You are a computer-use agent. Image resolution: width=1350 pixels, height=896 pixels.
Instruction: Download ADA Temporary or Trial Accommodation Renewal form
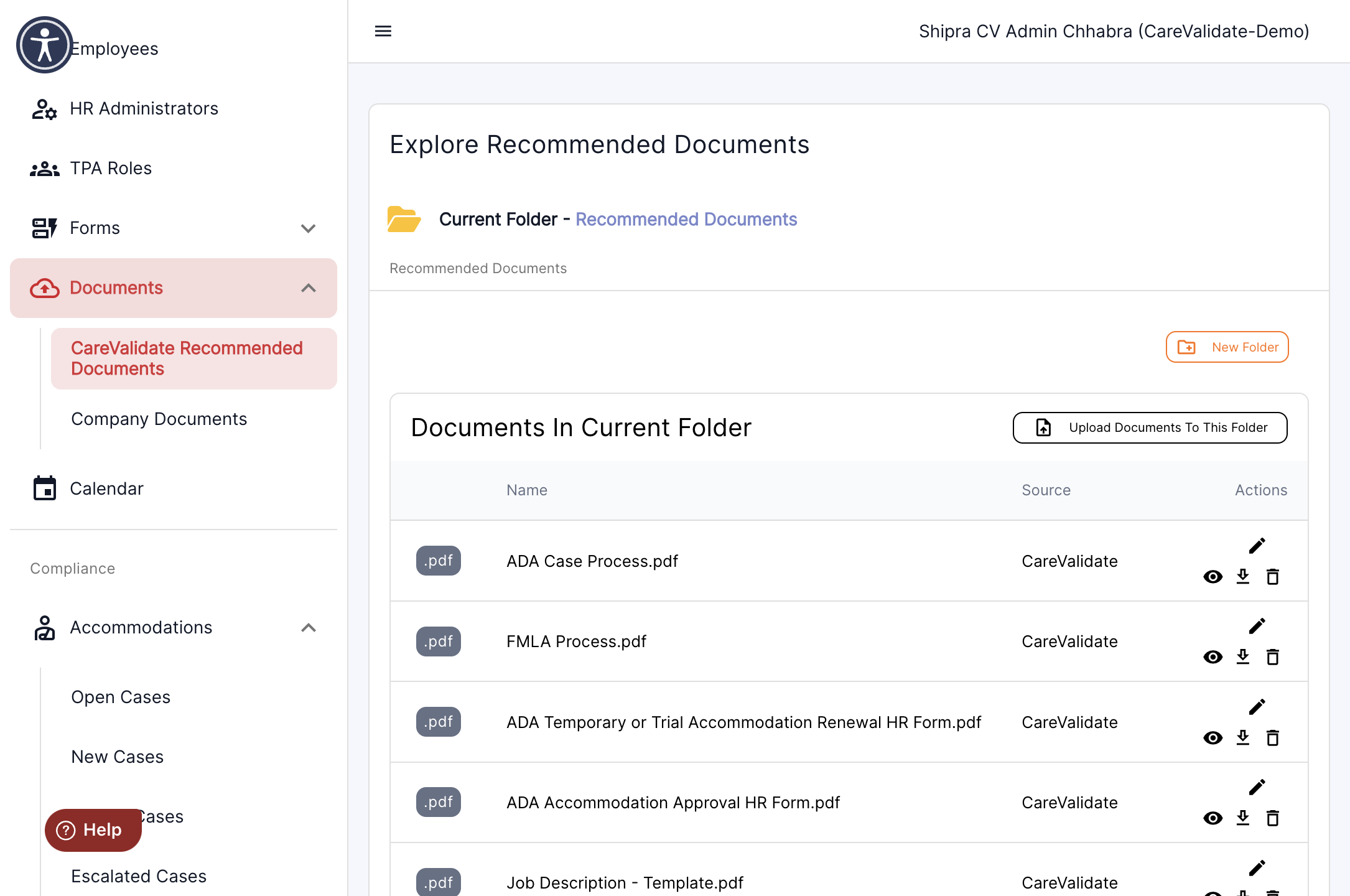tap(1243, 737)
